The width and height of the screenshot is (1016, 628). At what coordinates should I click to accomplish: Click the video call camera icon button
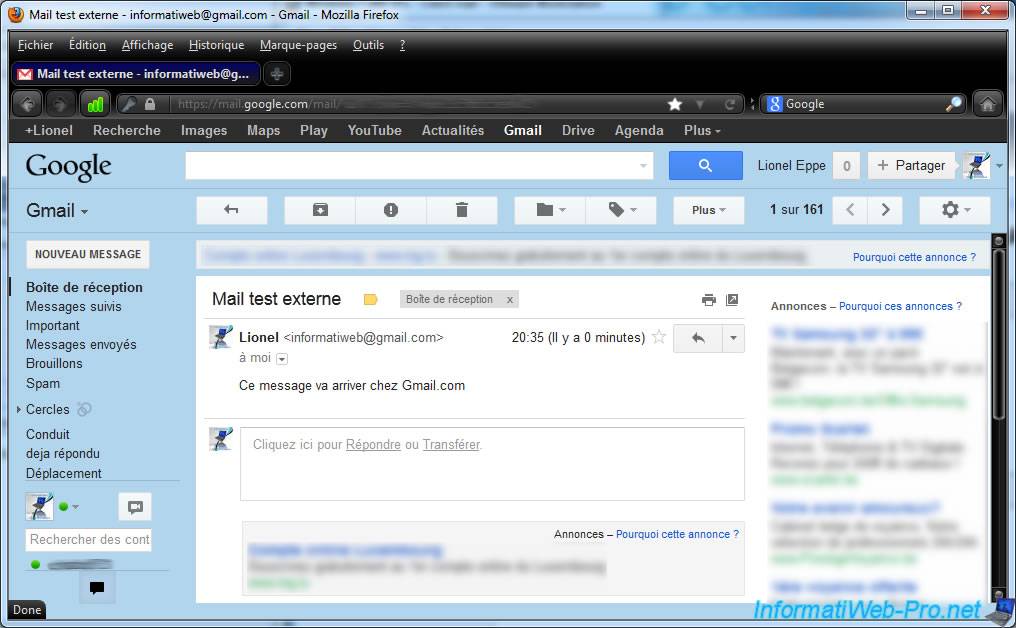click(x=135, y=507)
